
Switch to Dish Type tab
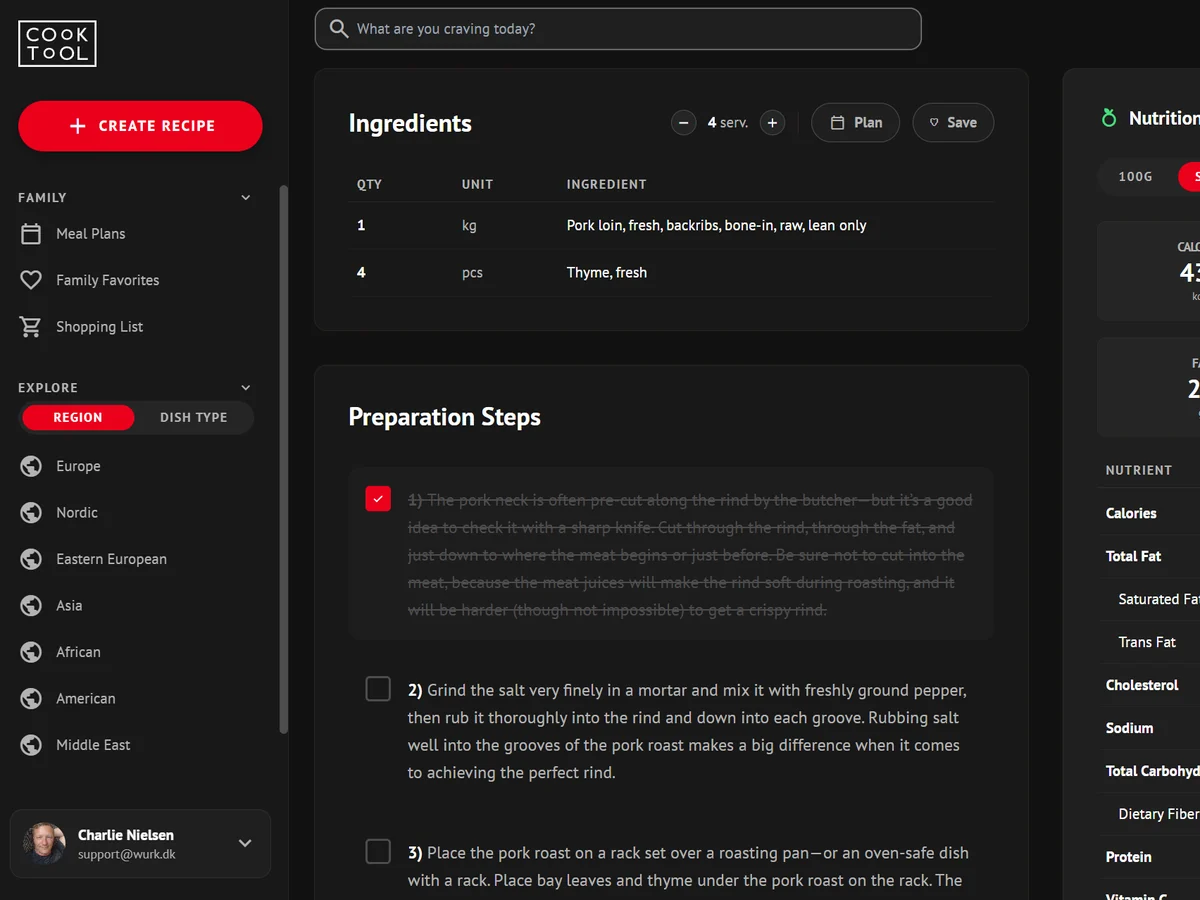point(194,418)
